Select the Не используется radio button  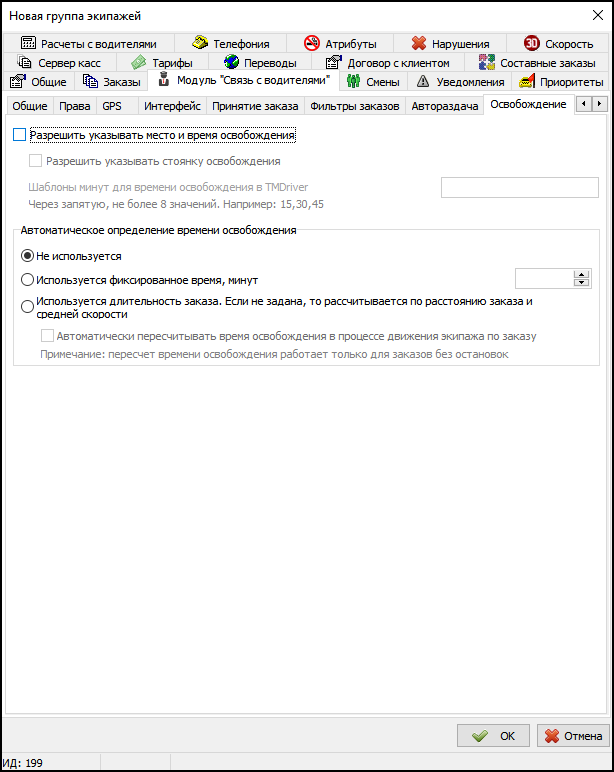coord(28,256)
